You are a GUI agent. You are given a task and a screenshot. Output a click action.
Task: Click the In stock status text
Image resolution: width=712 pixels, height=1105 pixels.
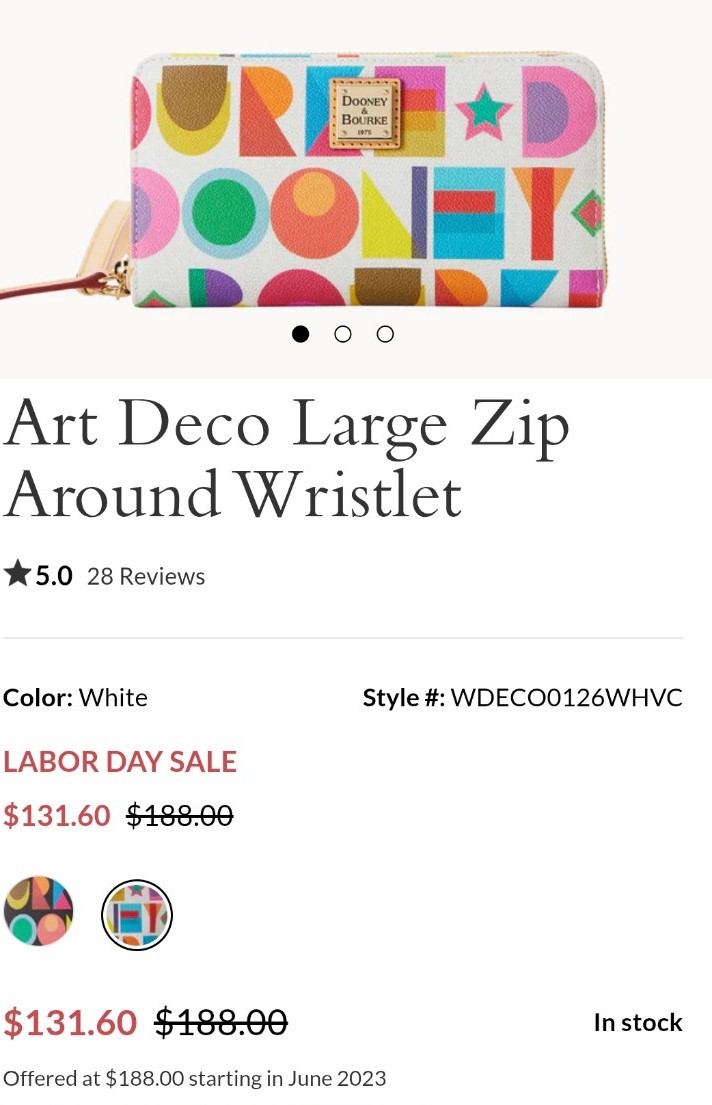pos(638,1022)
